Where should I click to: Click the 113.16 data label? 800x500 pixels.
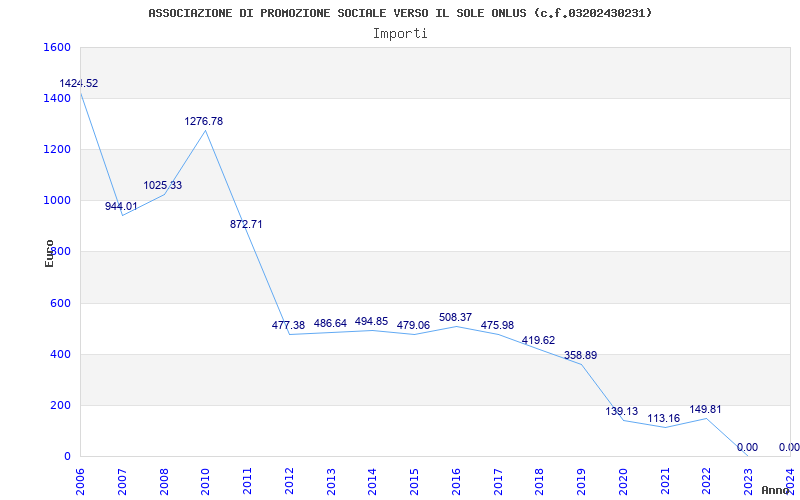(664, 418)
